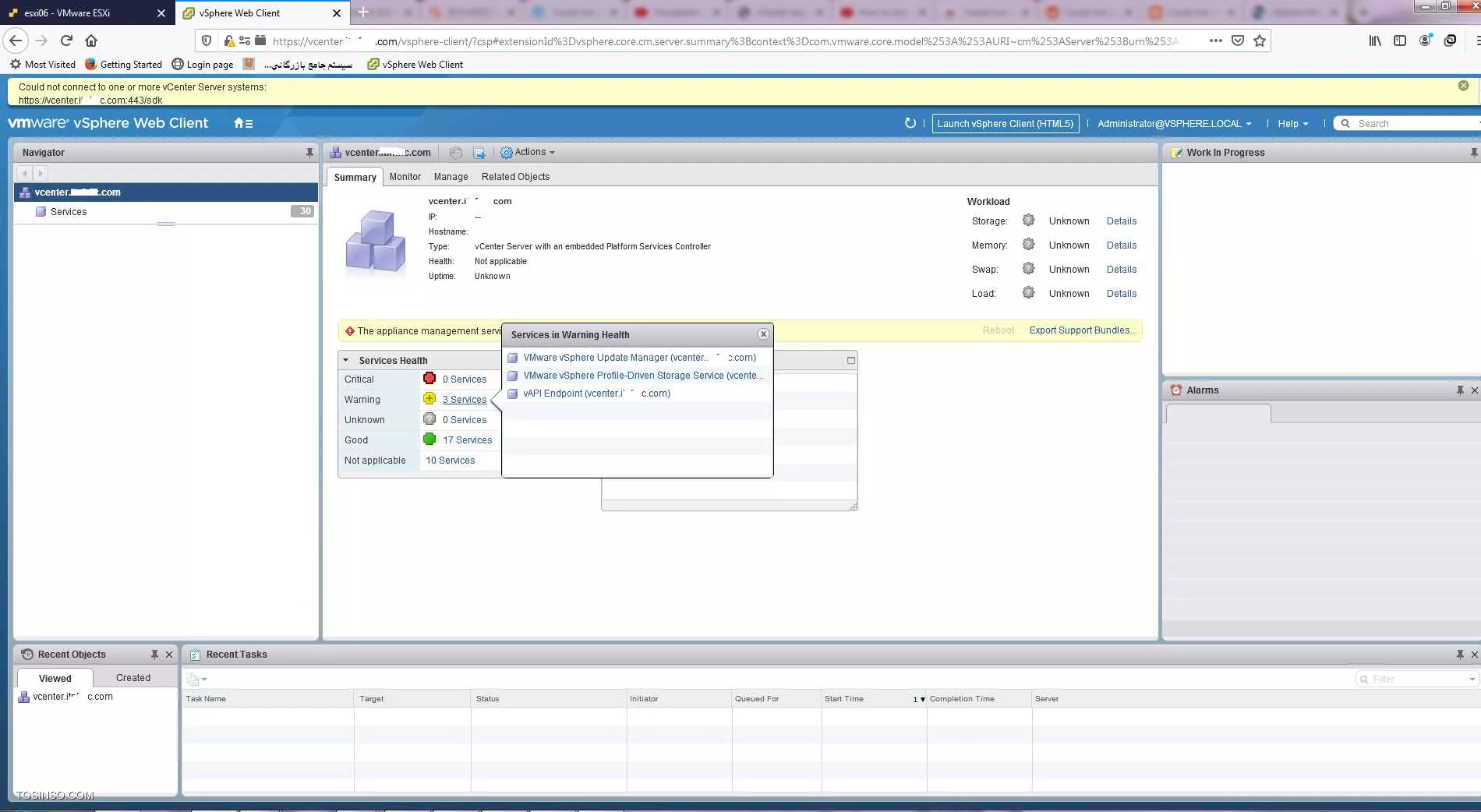Click memory workload status icon
Screen dimensions: 1481x812
tap(1028, 245)
